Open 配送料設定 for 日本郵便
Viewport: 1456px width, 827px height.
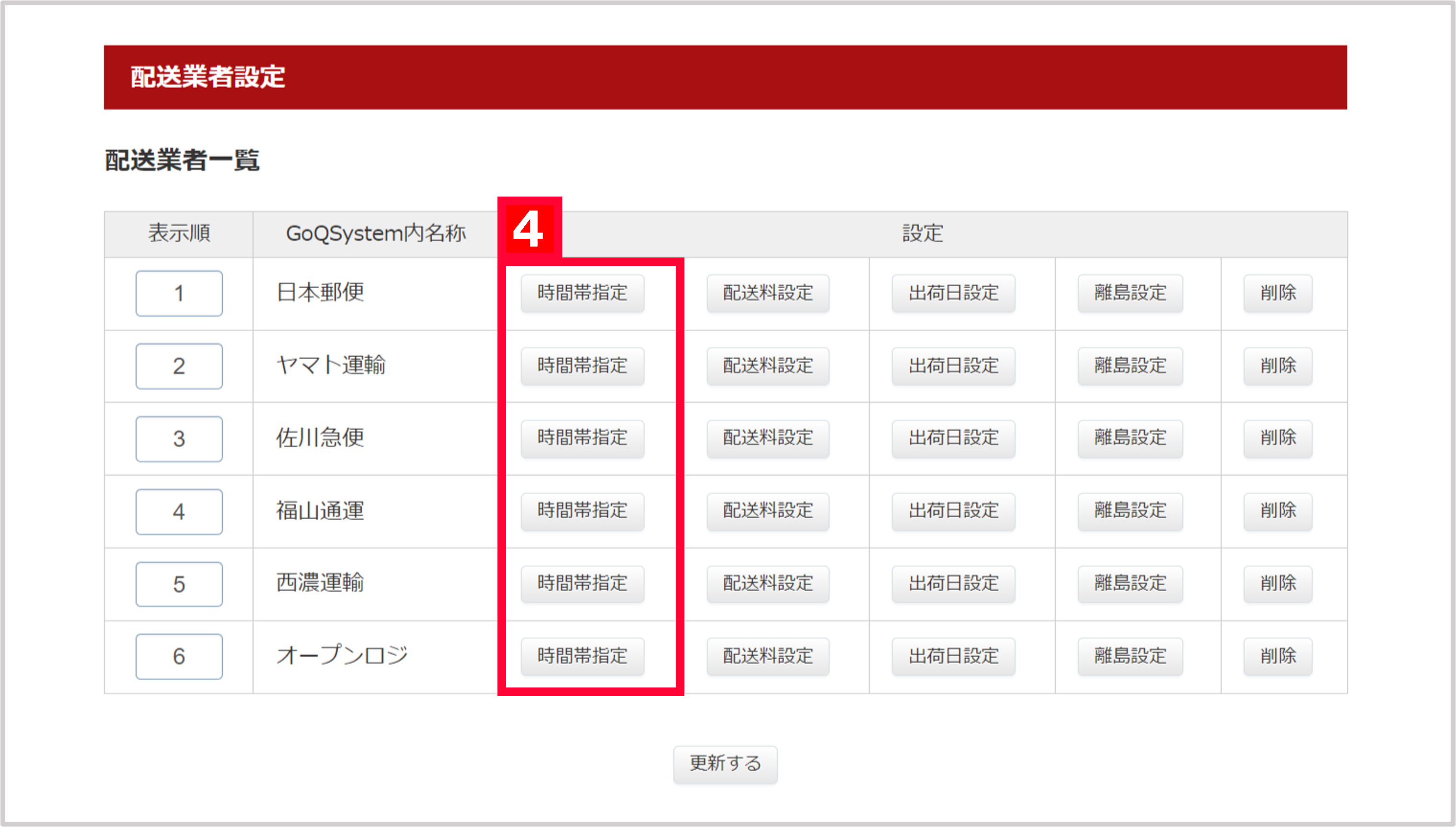pos(768,293)
